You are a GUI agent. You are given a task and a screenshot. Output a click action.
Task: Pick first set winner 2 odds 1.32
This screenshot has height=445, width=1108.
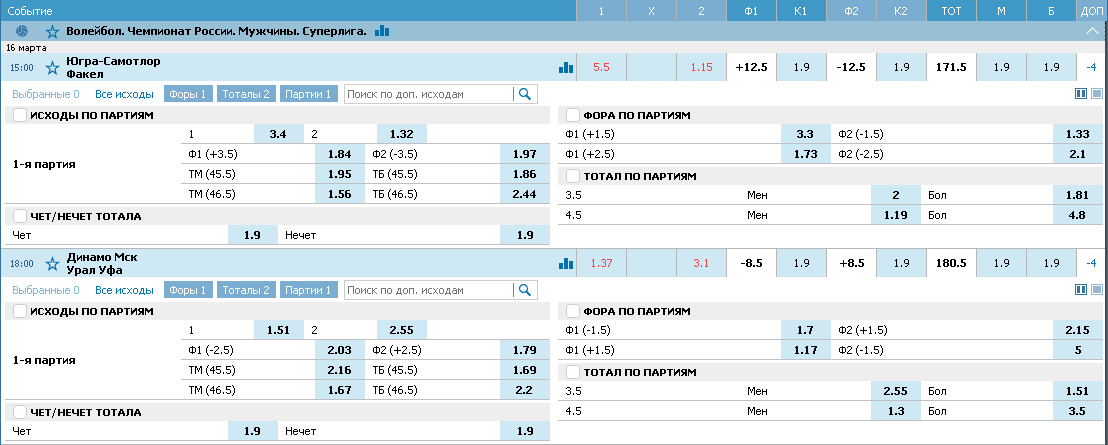coord(401,134)
